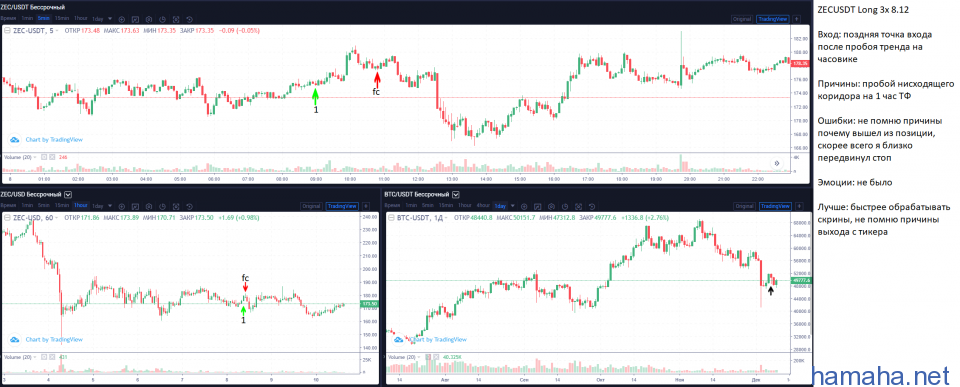The height and width of the screenshot is (387, 960).
Task: Open settings gear in BTC/USDT chart toolbar
Action: point(552,206)
